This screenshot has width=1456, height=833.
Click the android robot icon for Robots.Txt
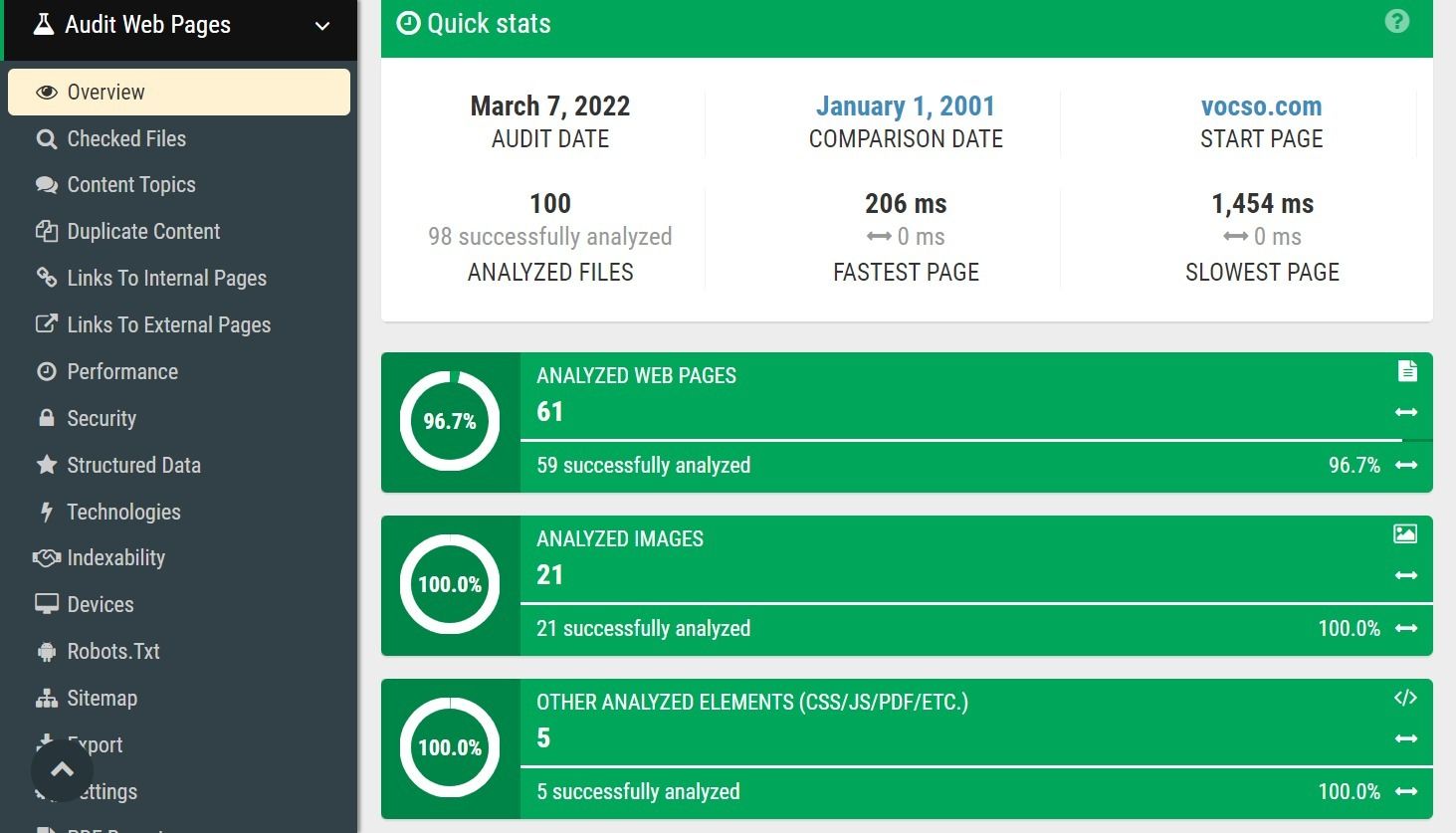click(x=47, y=652)
